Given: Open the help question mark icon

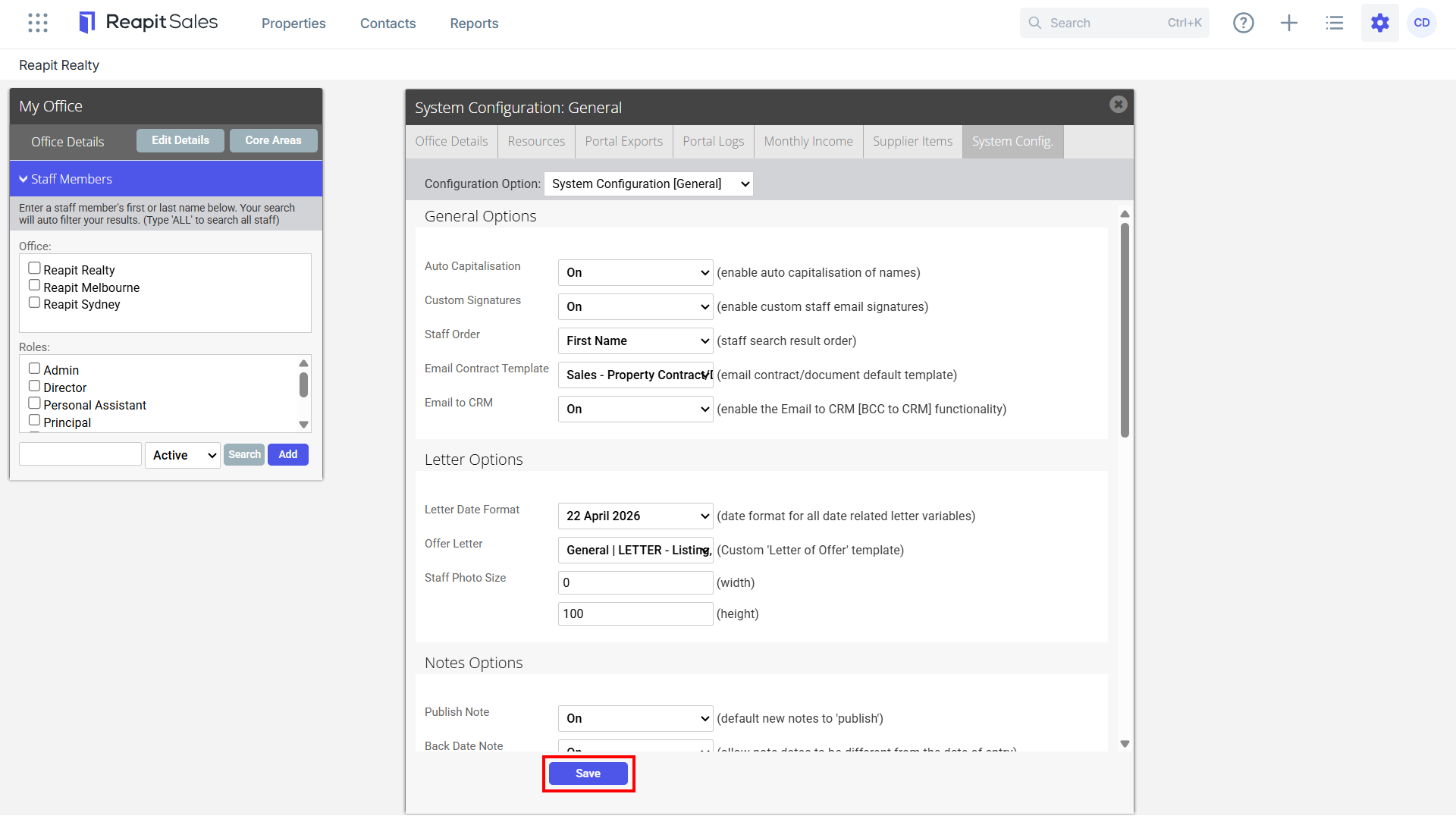Looking at the screenshot, I should click(x=1244, y=23).
